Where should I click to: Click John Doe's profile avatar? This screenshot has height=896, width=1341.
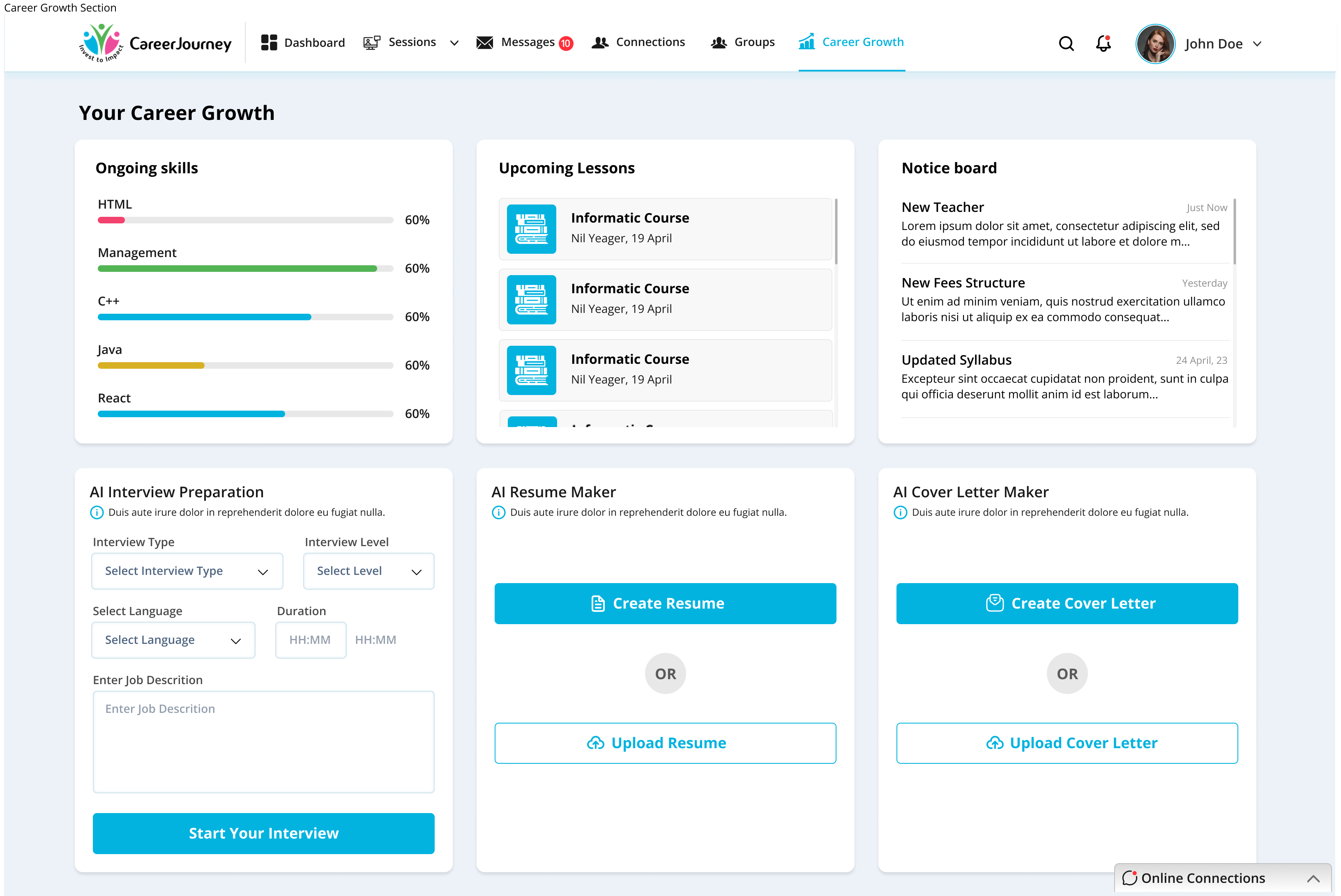click(x=1155, y=44)
